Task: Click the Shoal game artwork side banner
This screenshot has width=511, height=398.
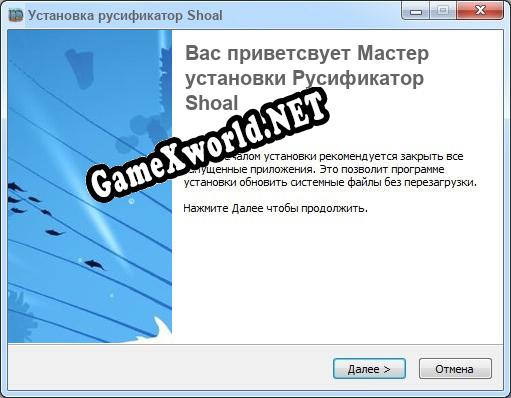Action: pos(90,186)
